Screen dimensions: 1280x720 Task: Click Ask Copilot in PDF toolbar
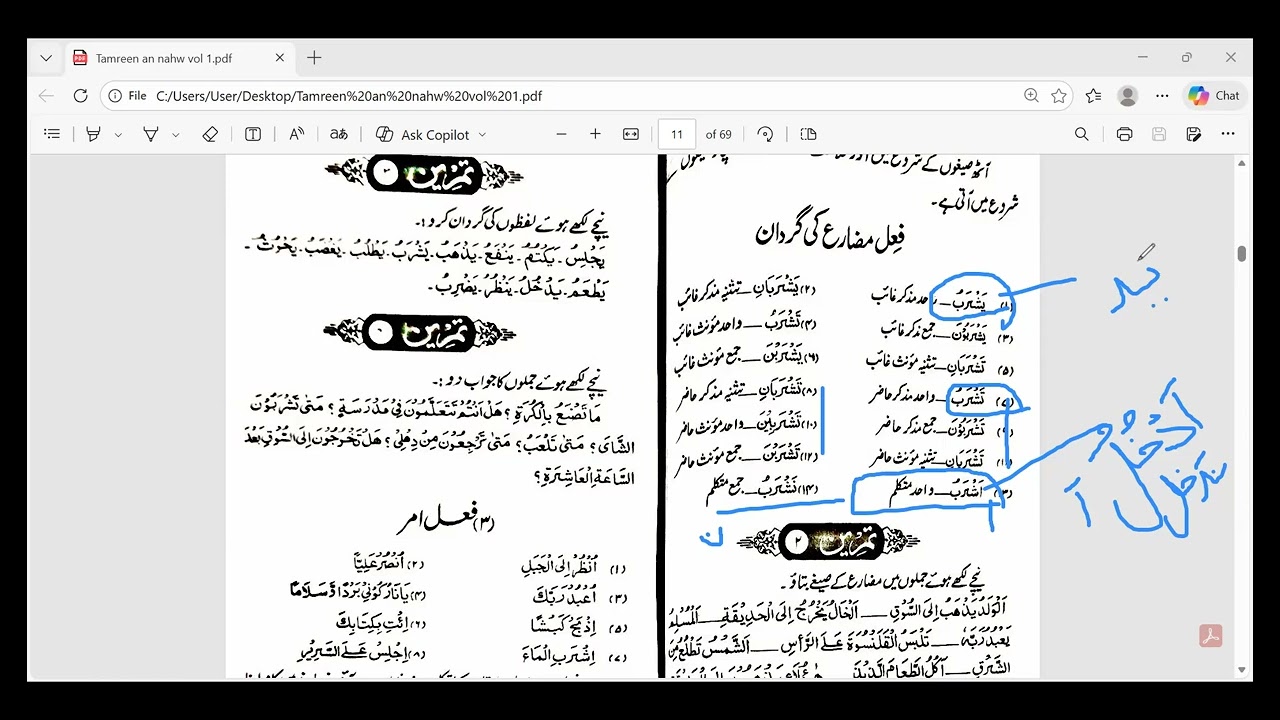(x=423, y=134)
